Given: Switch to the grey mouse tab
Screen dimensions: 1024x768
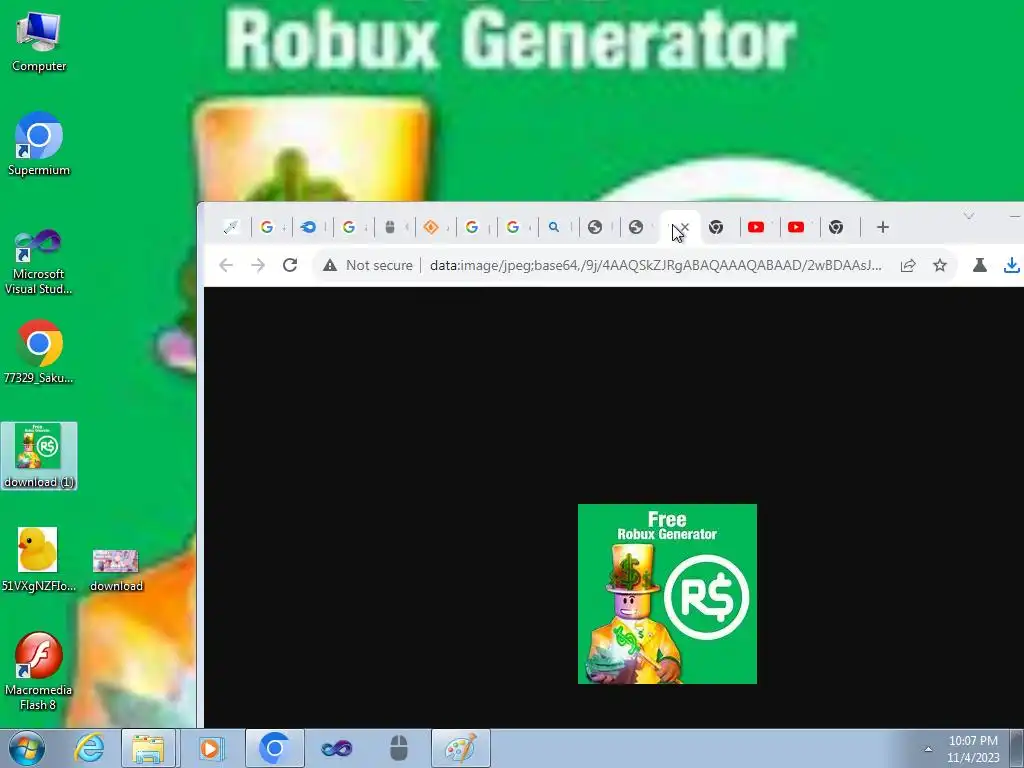Looking at the screenshot, I should coord(390,227).
